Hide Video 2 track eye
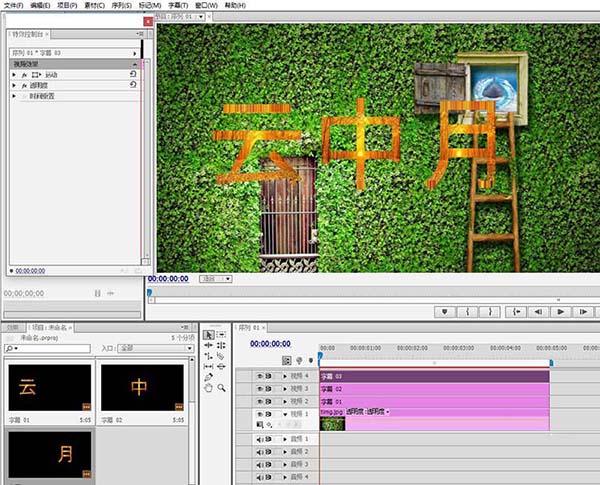Screen dimensions: 600x485 [260, 402]
